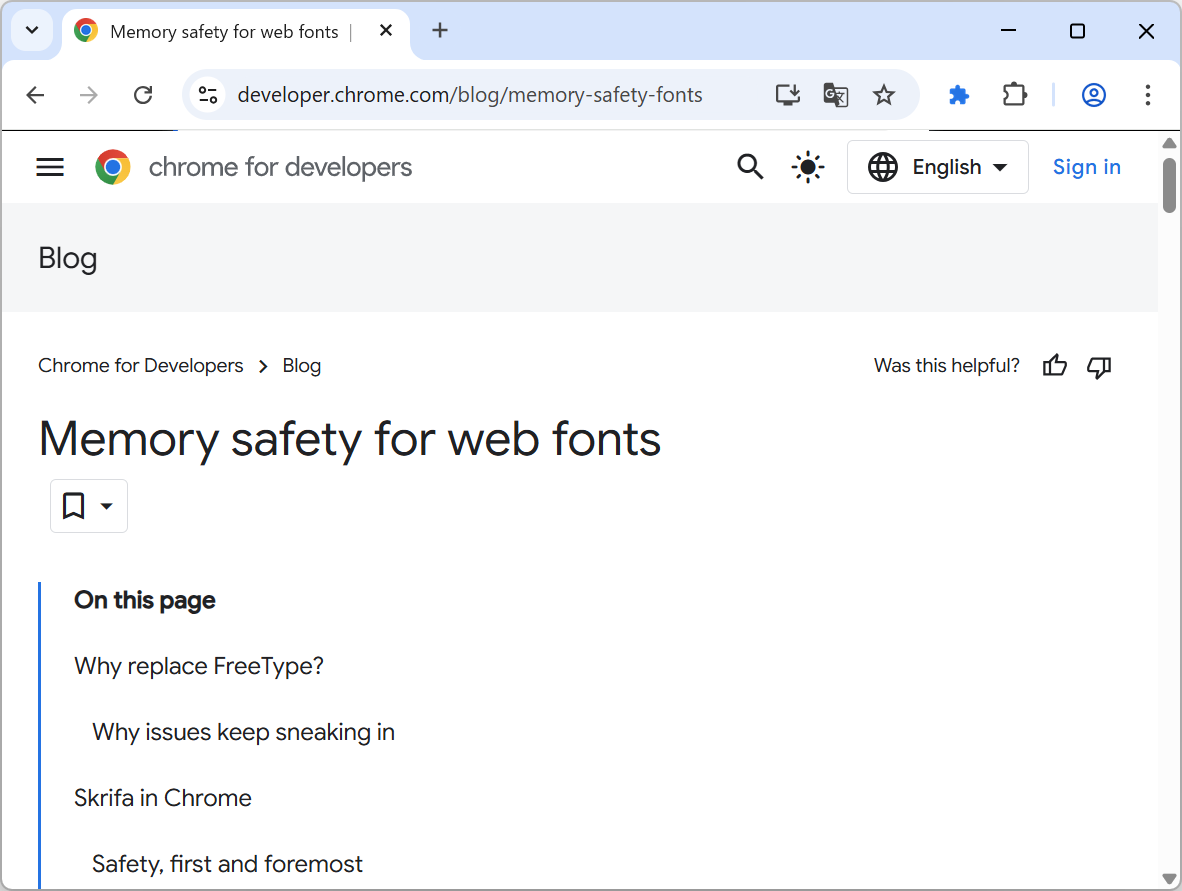
Task: Open the Chrome extensions puzzle icon
Action: 1014,95
